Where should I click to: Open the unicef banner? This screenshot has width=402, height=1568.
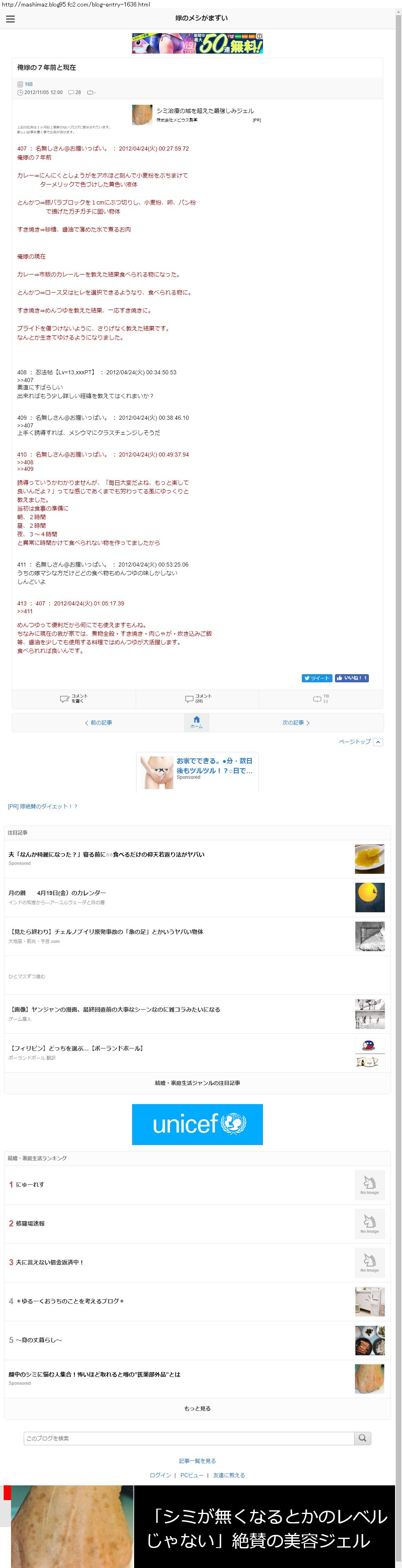(198, 1124)
